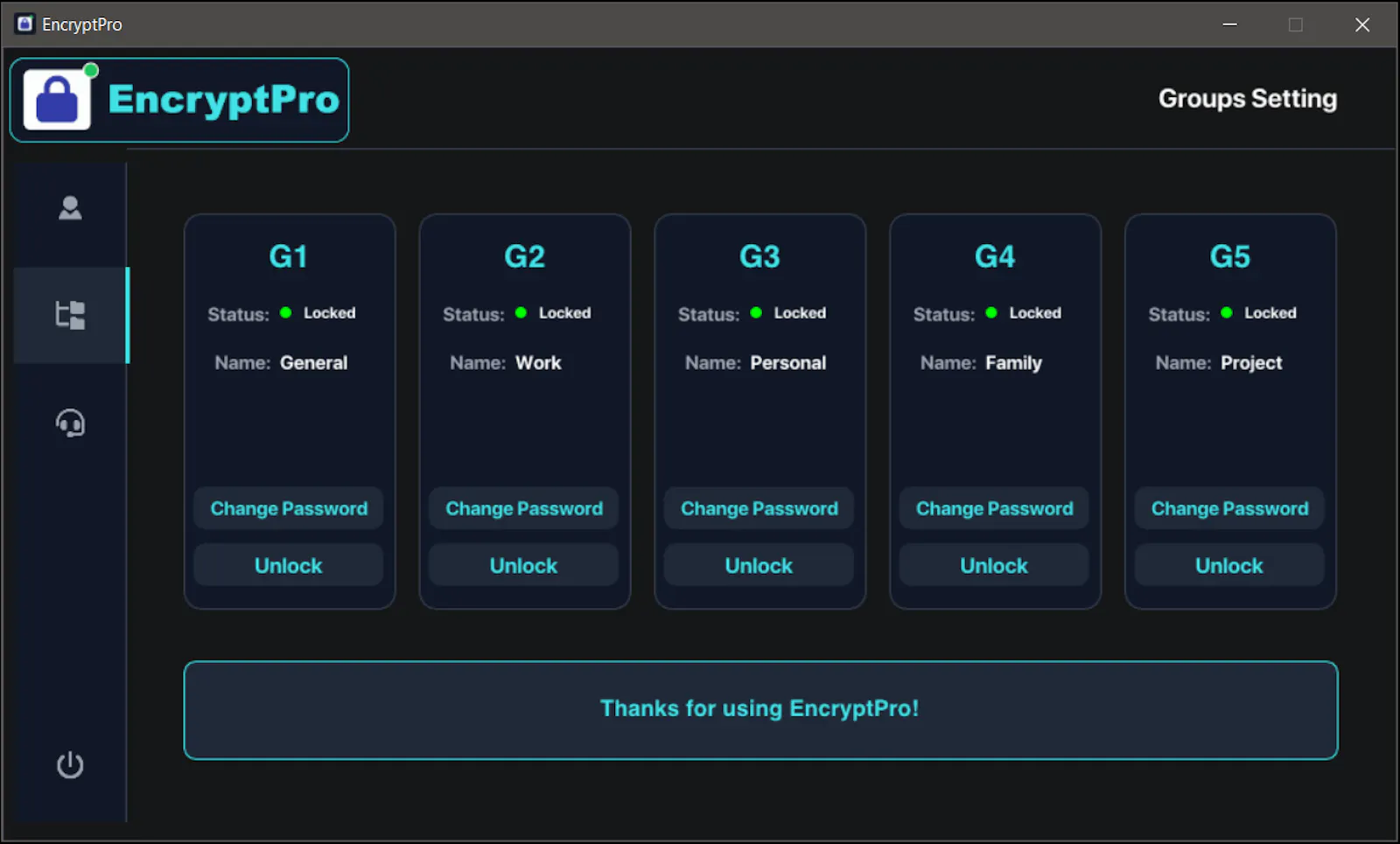This screenshot has width=1400, height=844.
Task: Click the green status dot on G1
Action: click(x=285, y=312)
